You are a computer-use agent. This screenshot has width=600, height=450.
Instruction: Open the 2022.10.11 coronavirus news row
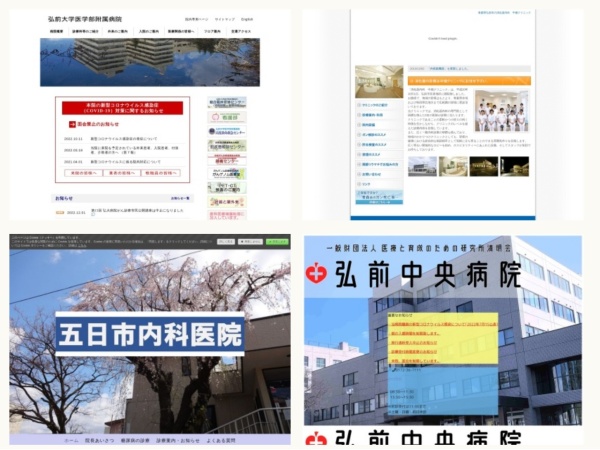coord(122,139)
